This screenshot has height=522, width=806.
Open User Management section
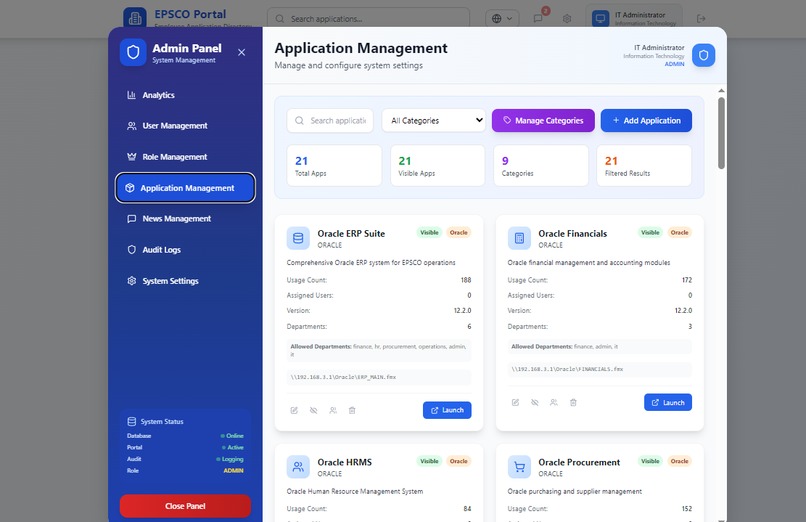coord(185,126)
